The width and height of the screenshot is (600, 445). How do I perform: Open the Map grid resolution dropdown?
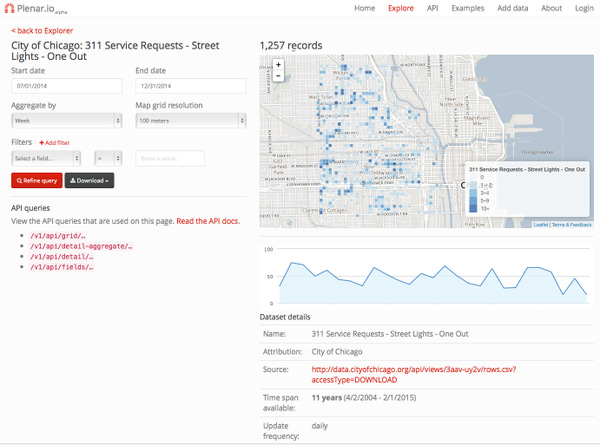pyautogui.click(x=191, y=121)
